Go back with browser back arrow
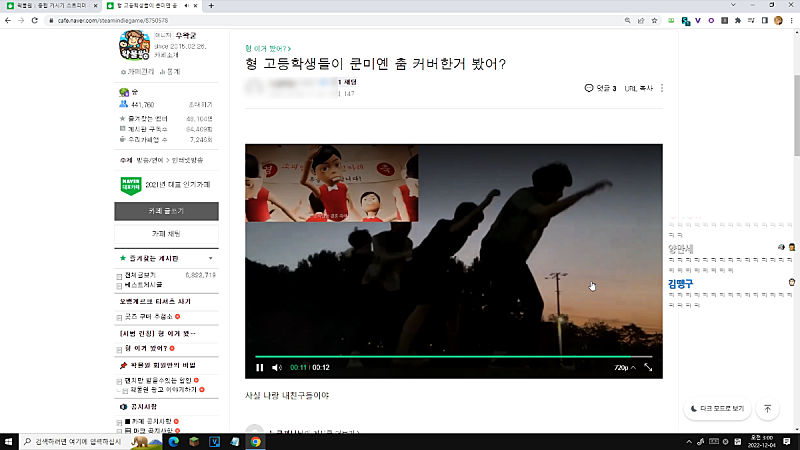800x450 pixels. pyautogui.click(x=8, y=20)
